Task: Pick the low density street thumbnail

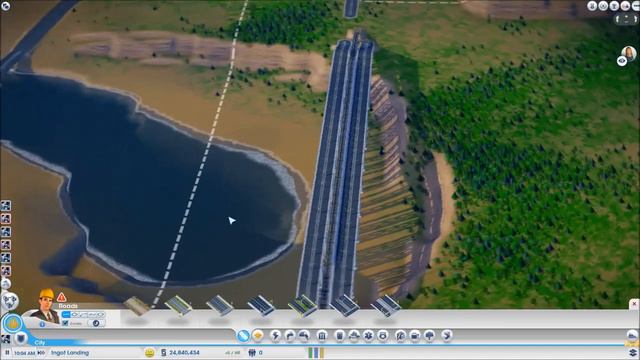Action: point(178,306)
